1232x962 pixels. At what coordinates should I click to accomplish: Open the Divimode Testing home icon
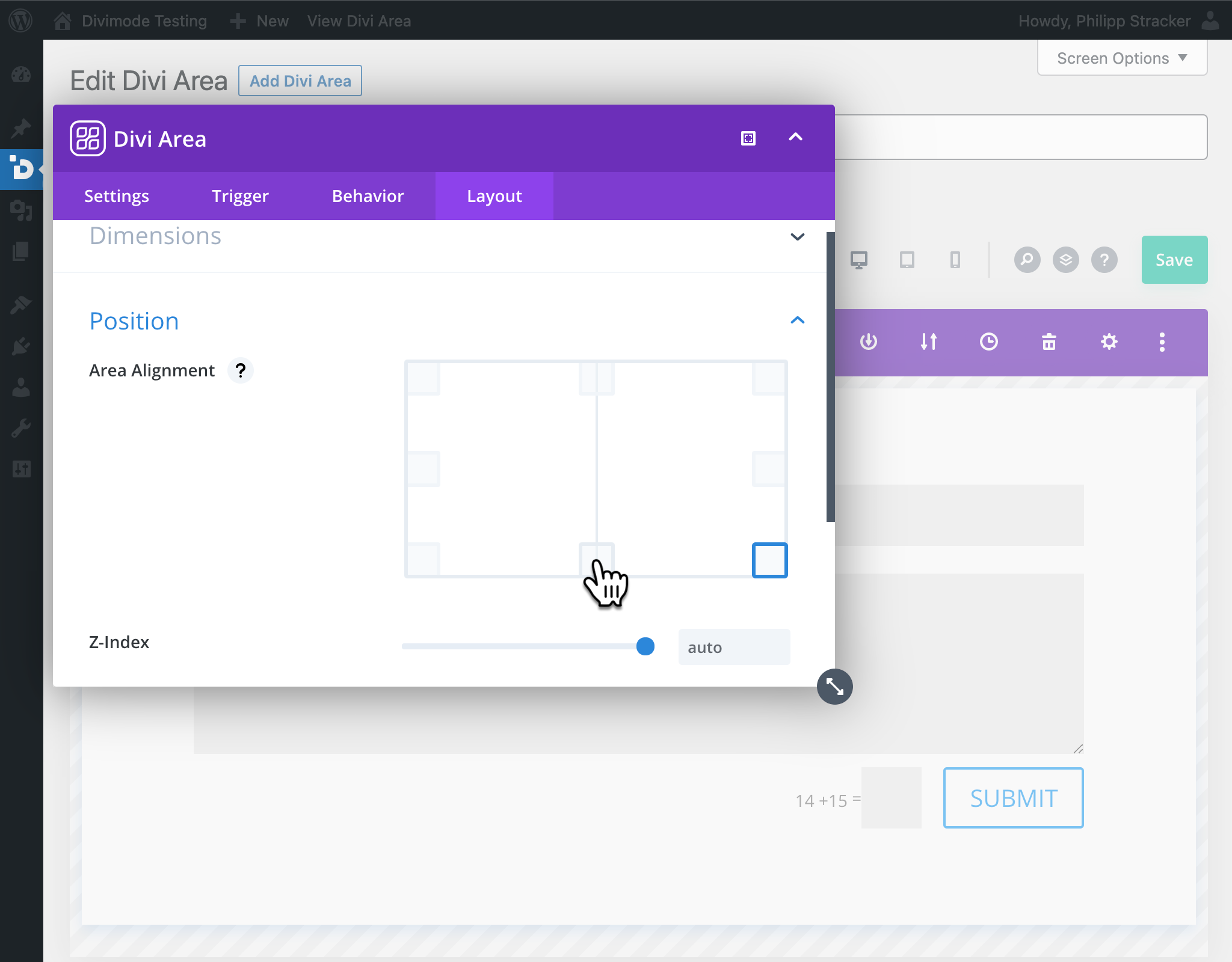pyautogui.click(x=63, y=21)
